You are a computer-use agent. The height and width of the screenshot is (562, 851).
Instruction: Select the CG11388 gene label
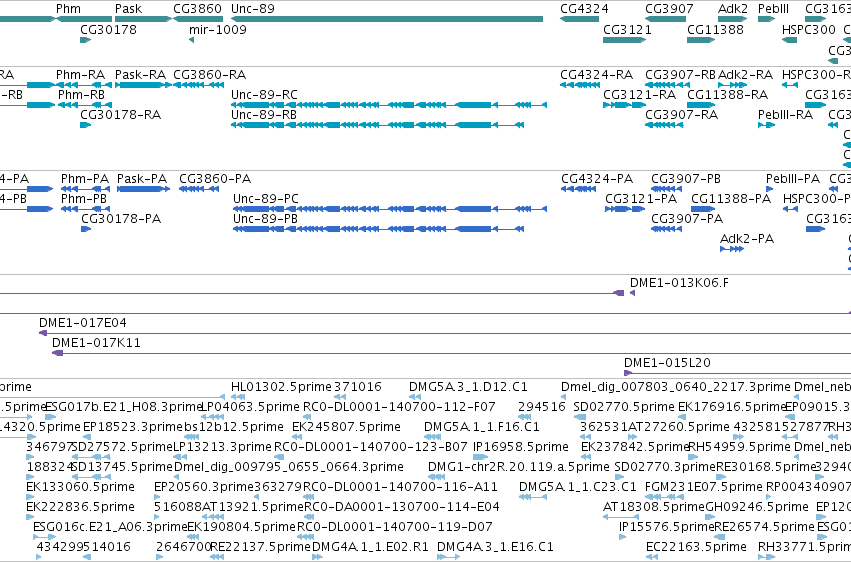715,29
